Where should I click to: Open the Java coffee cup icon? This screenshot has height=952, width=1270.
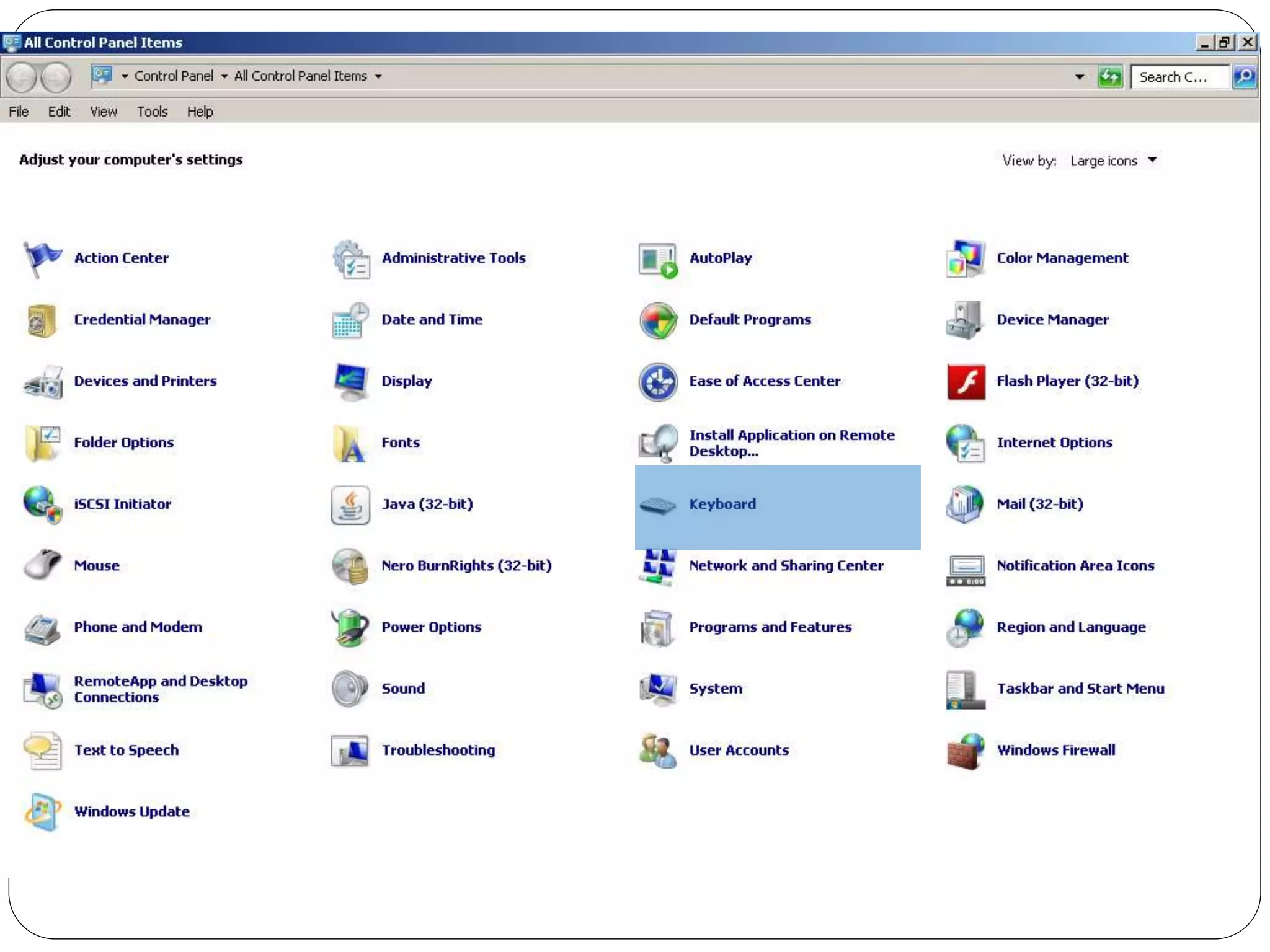point(350,505)
